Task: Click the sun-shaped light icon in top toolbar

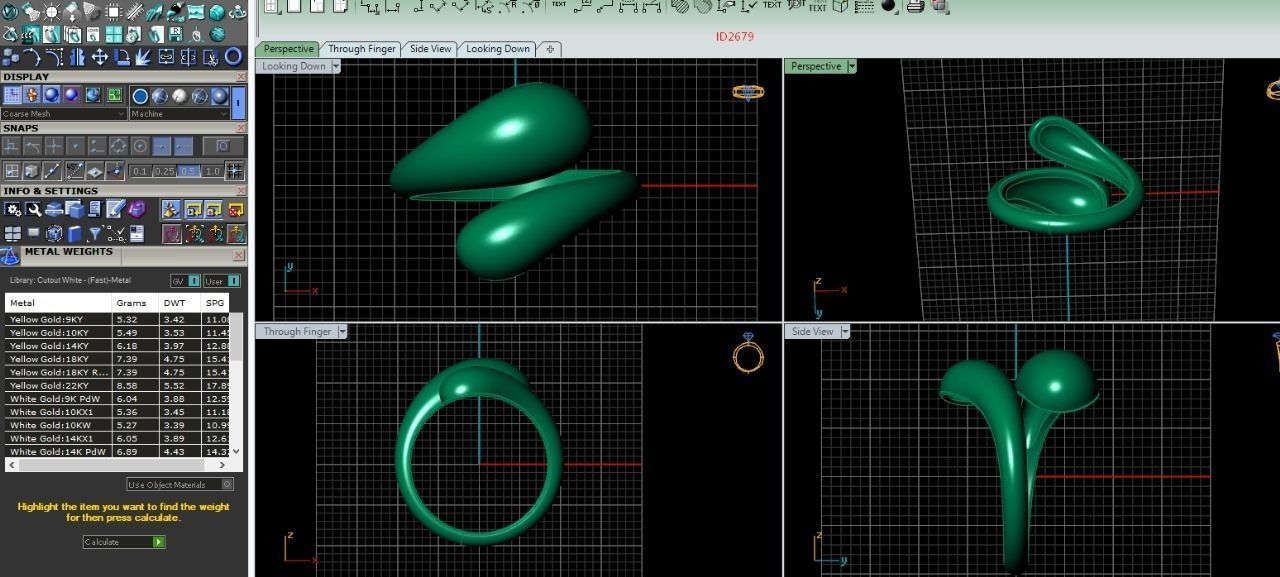Action: [x=51, y=11]
